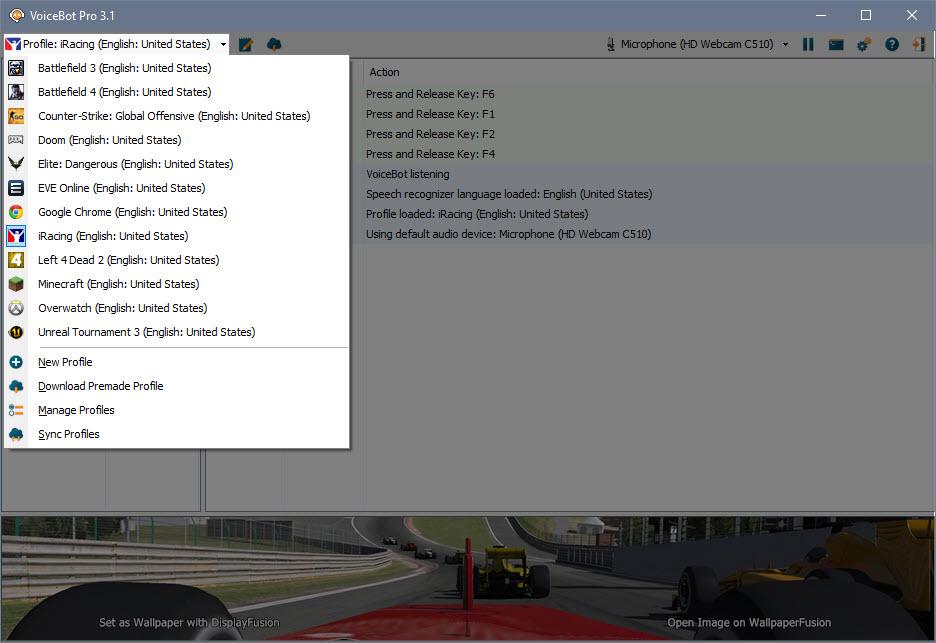936x643 pixels.
Task: Click the Battlefield 3 profile icon
Action: click(x=16, y=68)
